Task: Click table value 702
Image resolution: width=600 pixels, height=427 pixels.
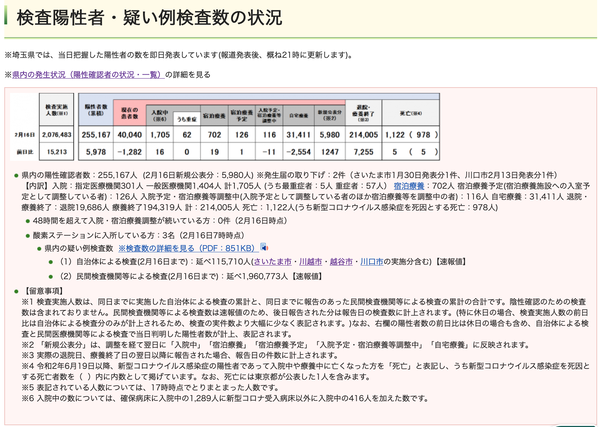Action: click(x=214, y=135)
